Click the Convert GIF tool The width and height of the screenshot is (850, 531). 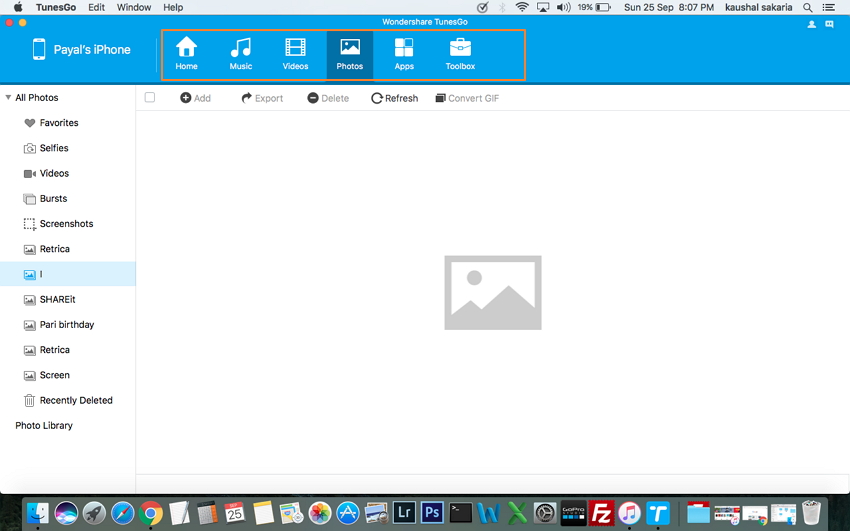click(467, 98)
